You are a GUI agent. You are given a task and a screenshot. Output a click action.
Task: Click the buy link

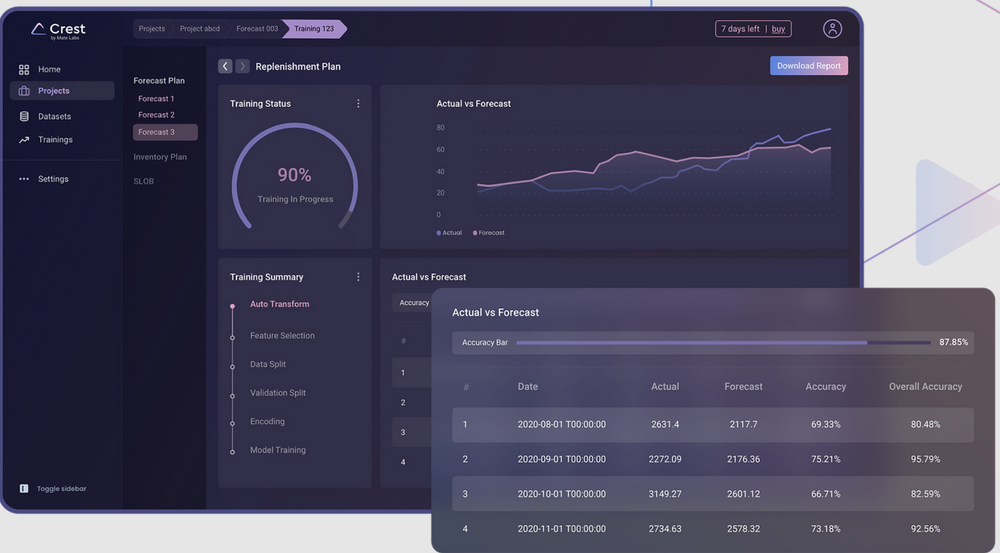pos(778,29)
